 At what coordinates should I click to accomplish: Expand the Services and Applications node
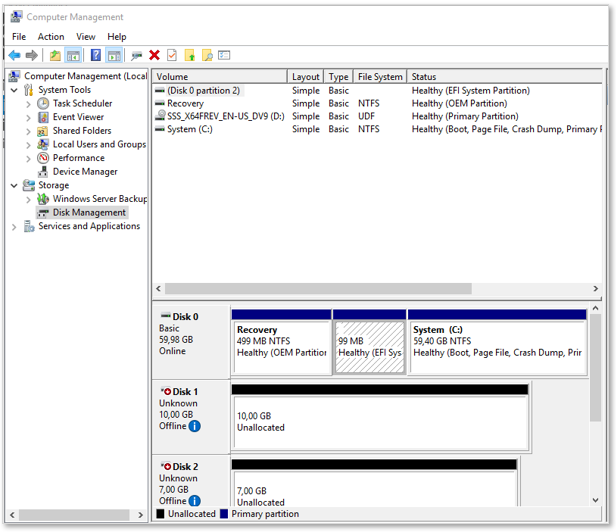(14, 227)
